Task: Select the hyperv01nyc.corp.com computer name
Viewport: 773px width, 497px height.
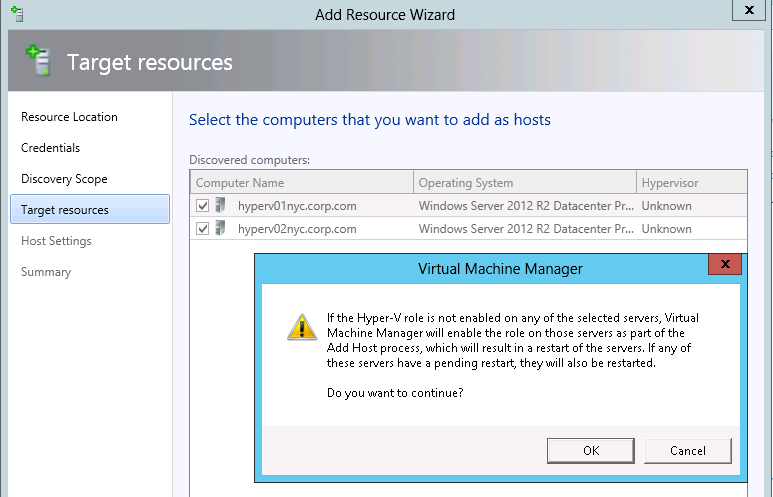Action: pos(297,206)
